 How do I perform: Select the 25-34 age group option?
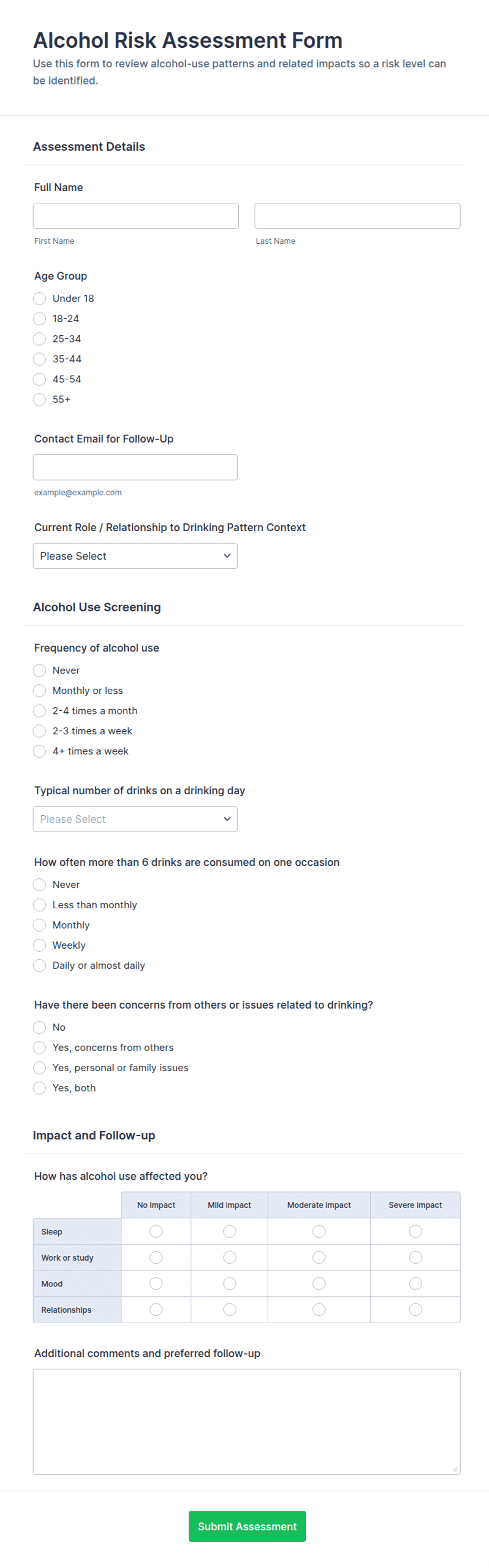[x=39, y=339]
